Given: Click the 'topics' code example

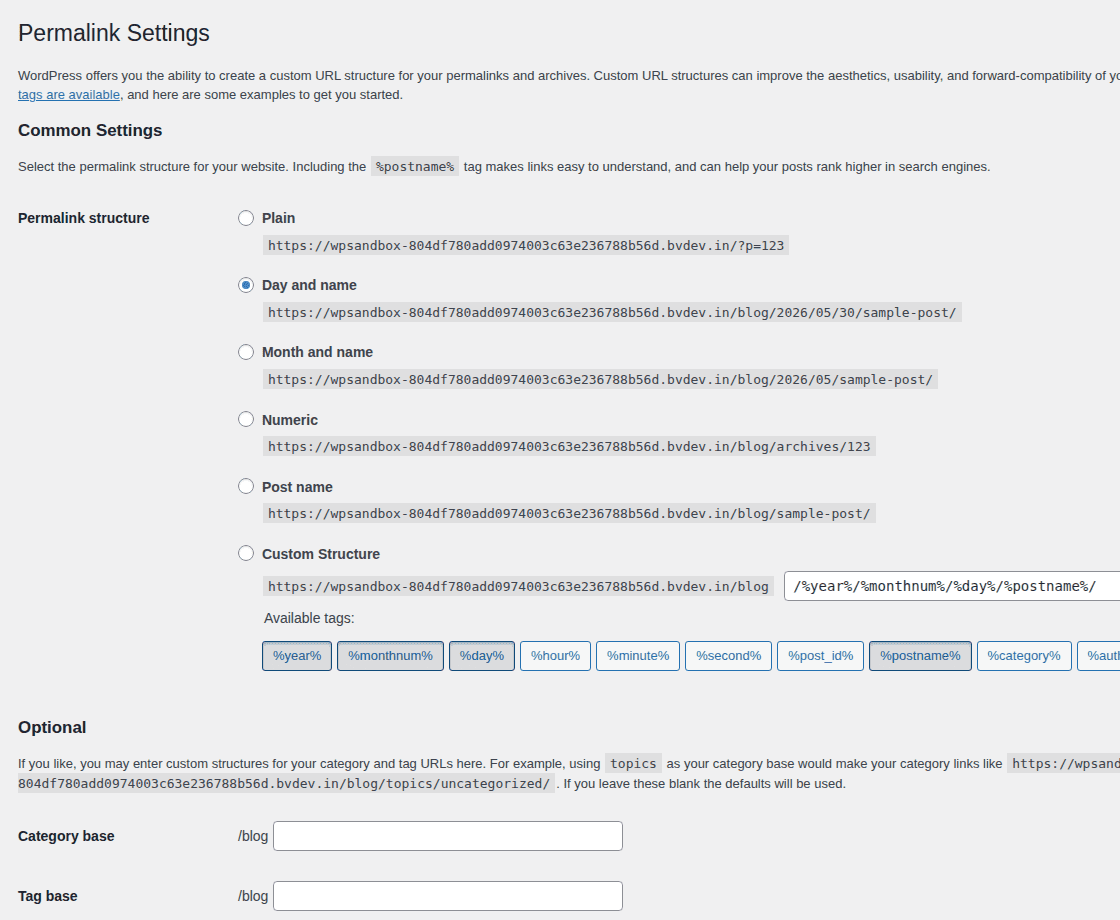Looking at the screenshot, I should (x=633, y=764).
